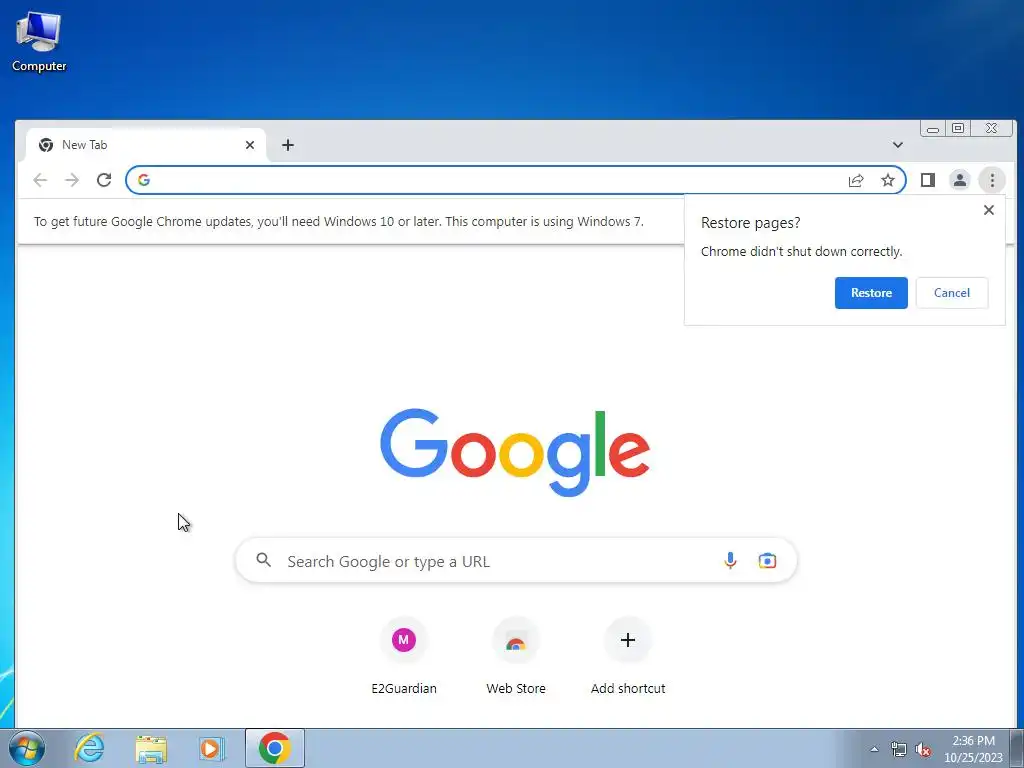1024x768 pixels.
Task: Click the Google G icon in address bar
Action: pos(144,180)
